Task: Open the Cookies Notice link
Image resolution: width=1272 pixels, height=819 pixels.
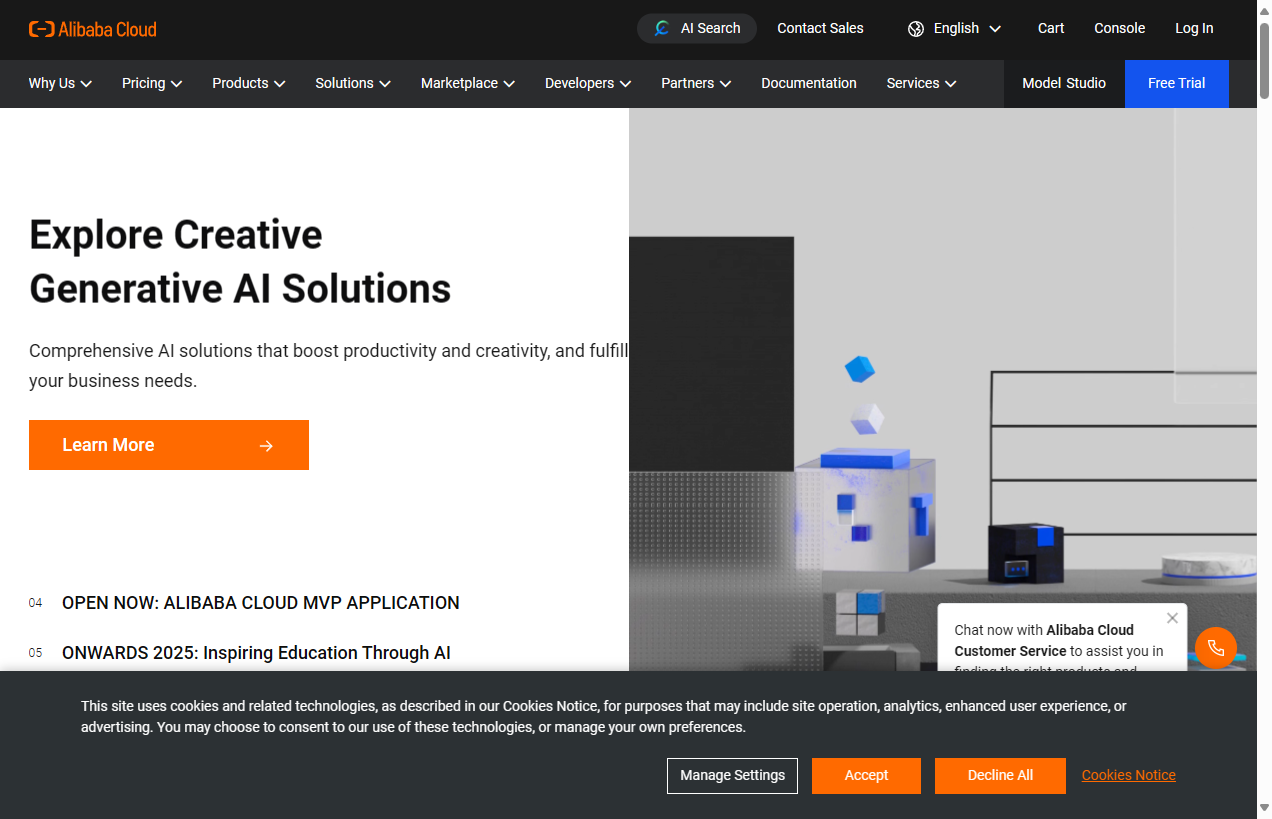Action: 1128,775
